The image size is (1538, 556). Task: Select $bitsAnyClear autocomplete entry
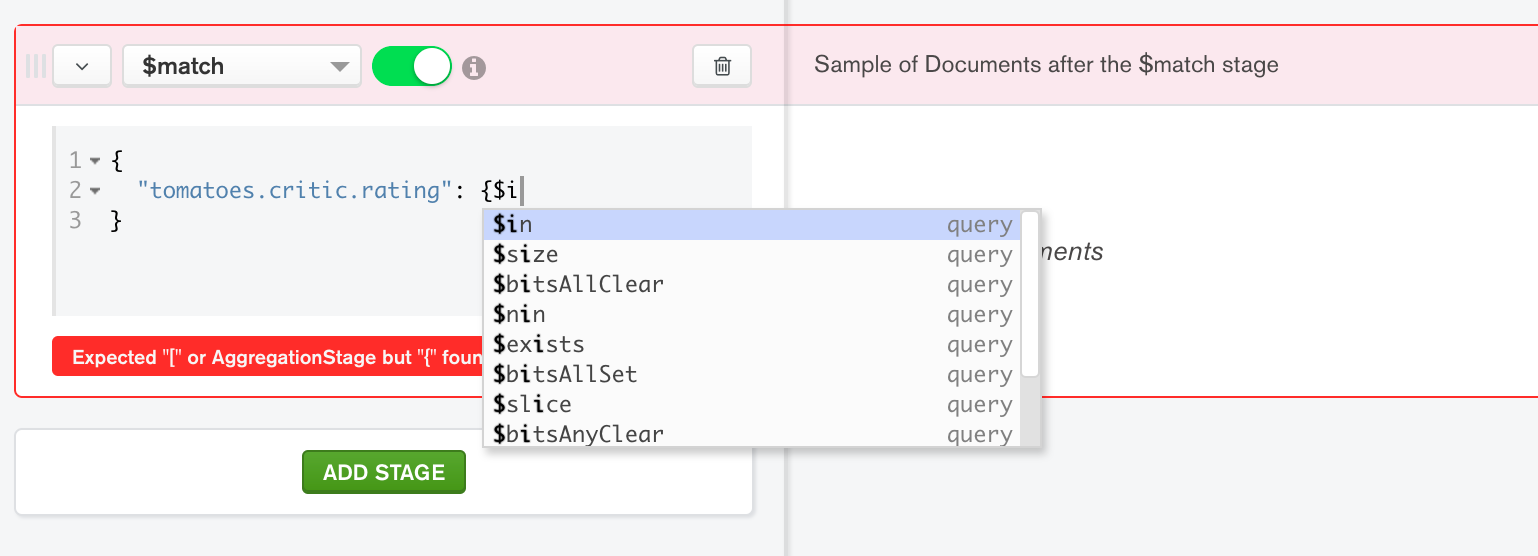pos(752,433)
